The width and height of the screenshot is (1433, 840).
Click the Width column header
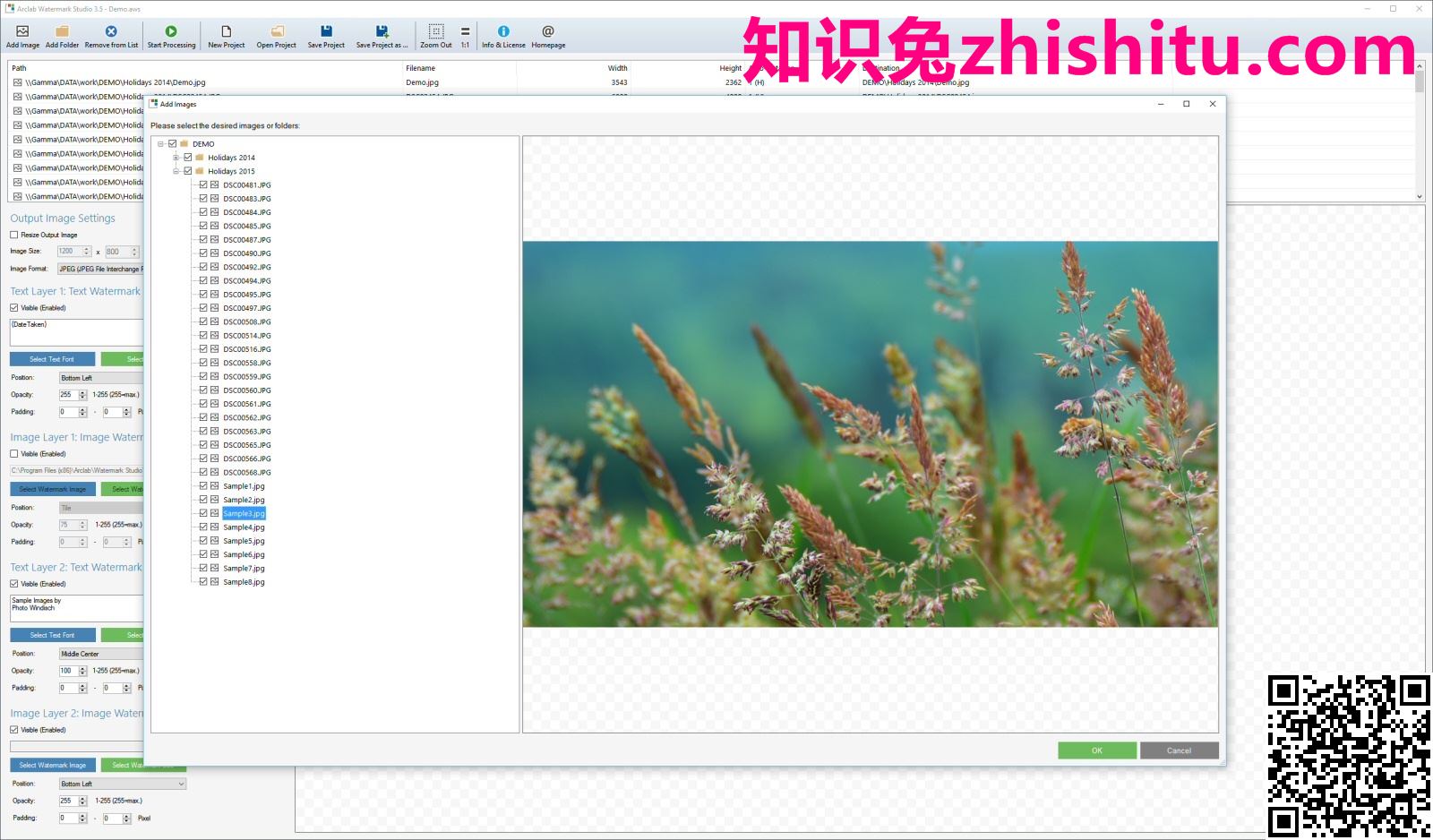point(618,68)
